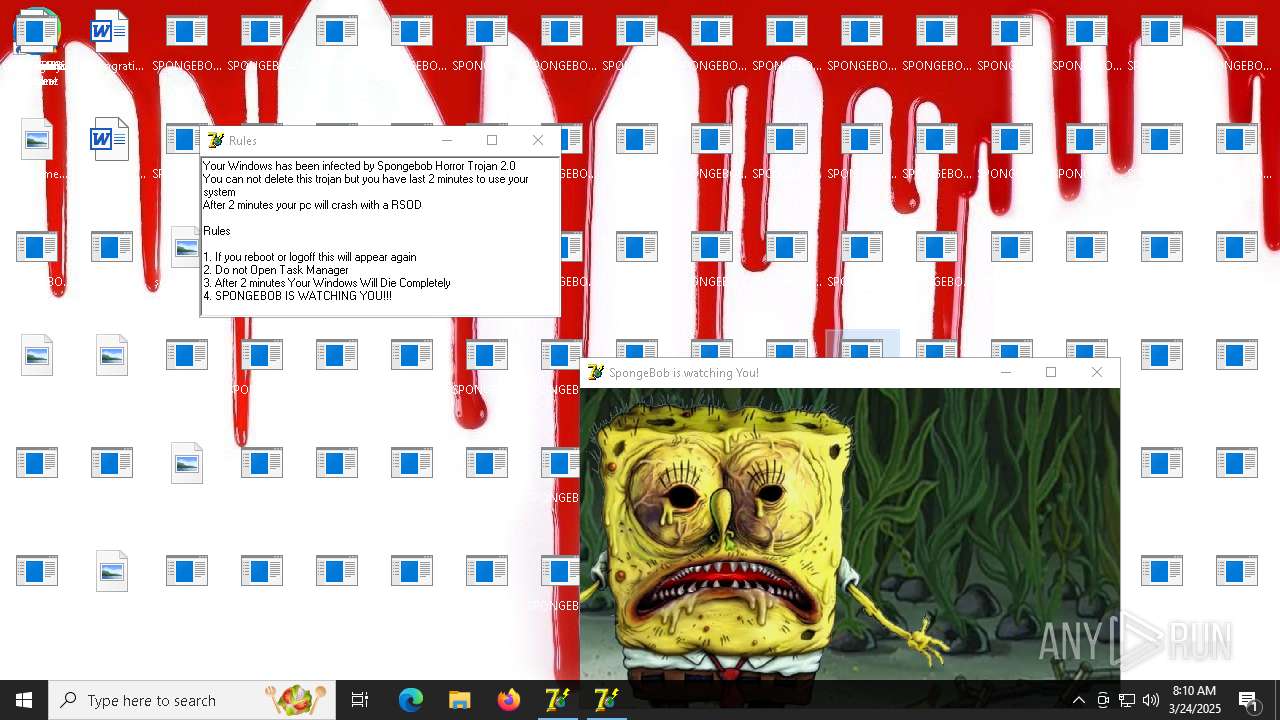Select the image file icon overlapped by Rules window
1280x720 pixels.
pyautogui.click(x=186, y=247)
